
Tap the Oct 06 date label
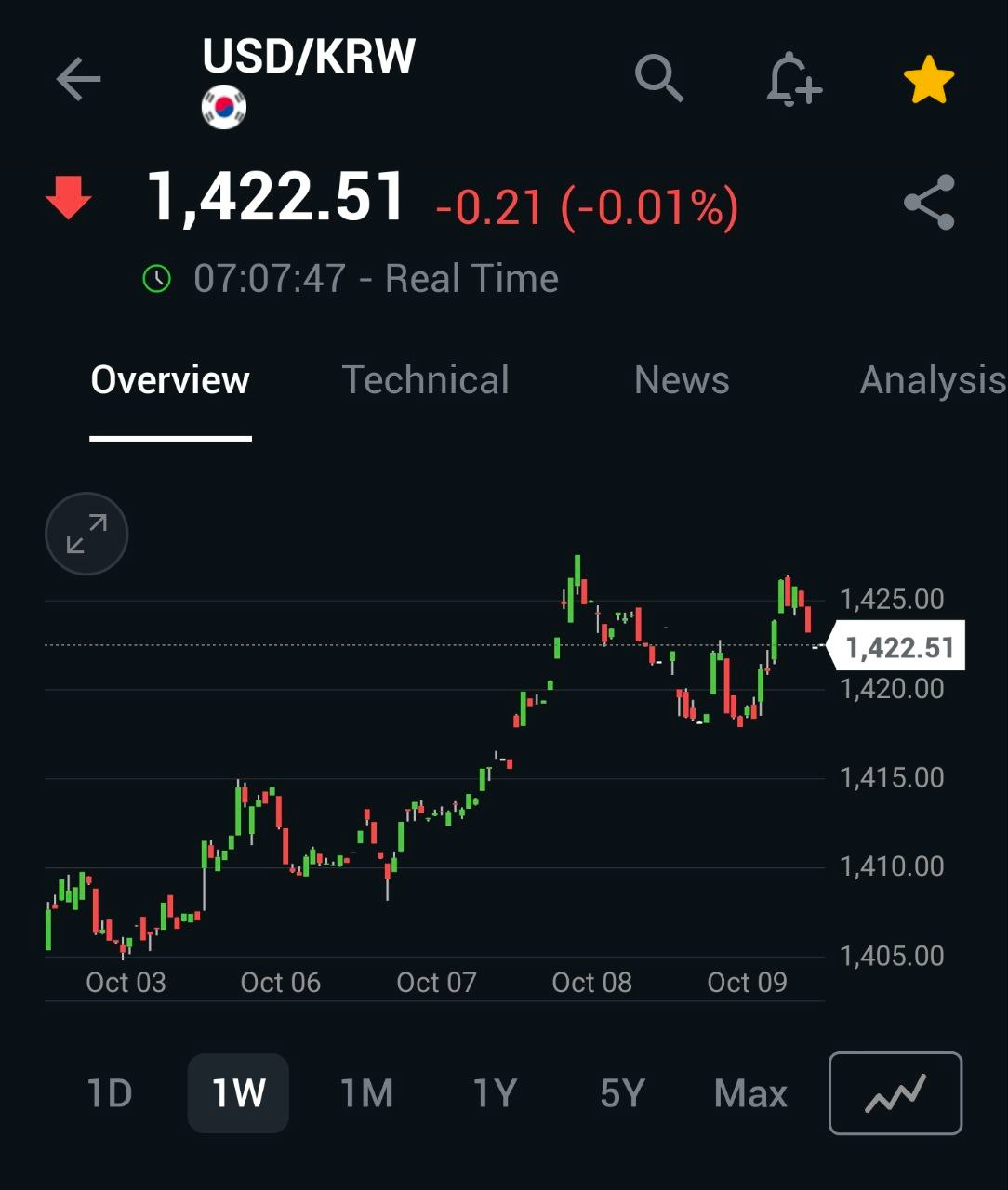pos(280,983)
